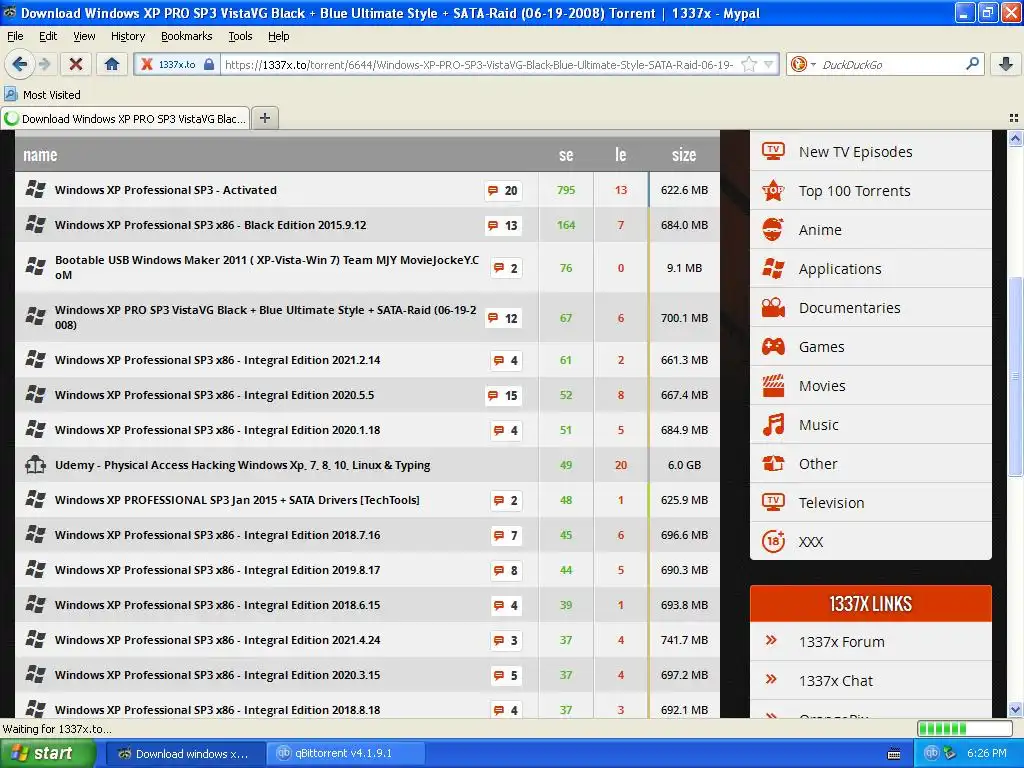Screen dimensions: 1024x768
Task: Click the Games controller icon
Action: coord(773,346)
